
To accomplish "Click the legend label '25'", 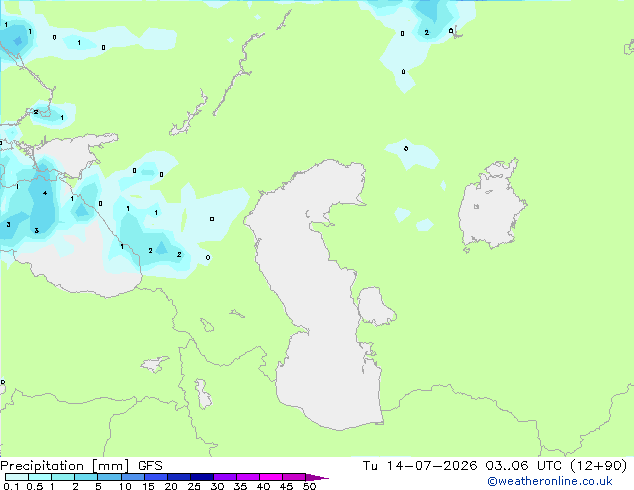I will (x=194, y=486).
